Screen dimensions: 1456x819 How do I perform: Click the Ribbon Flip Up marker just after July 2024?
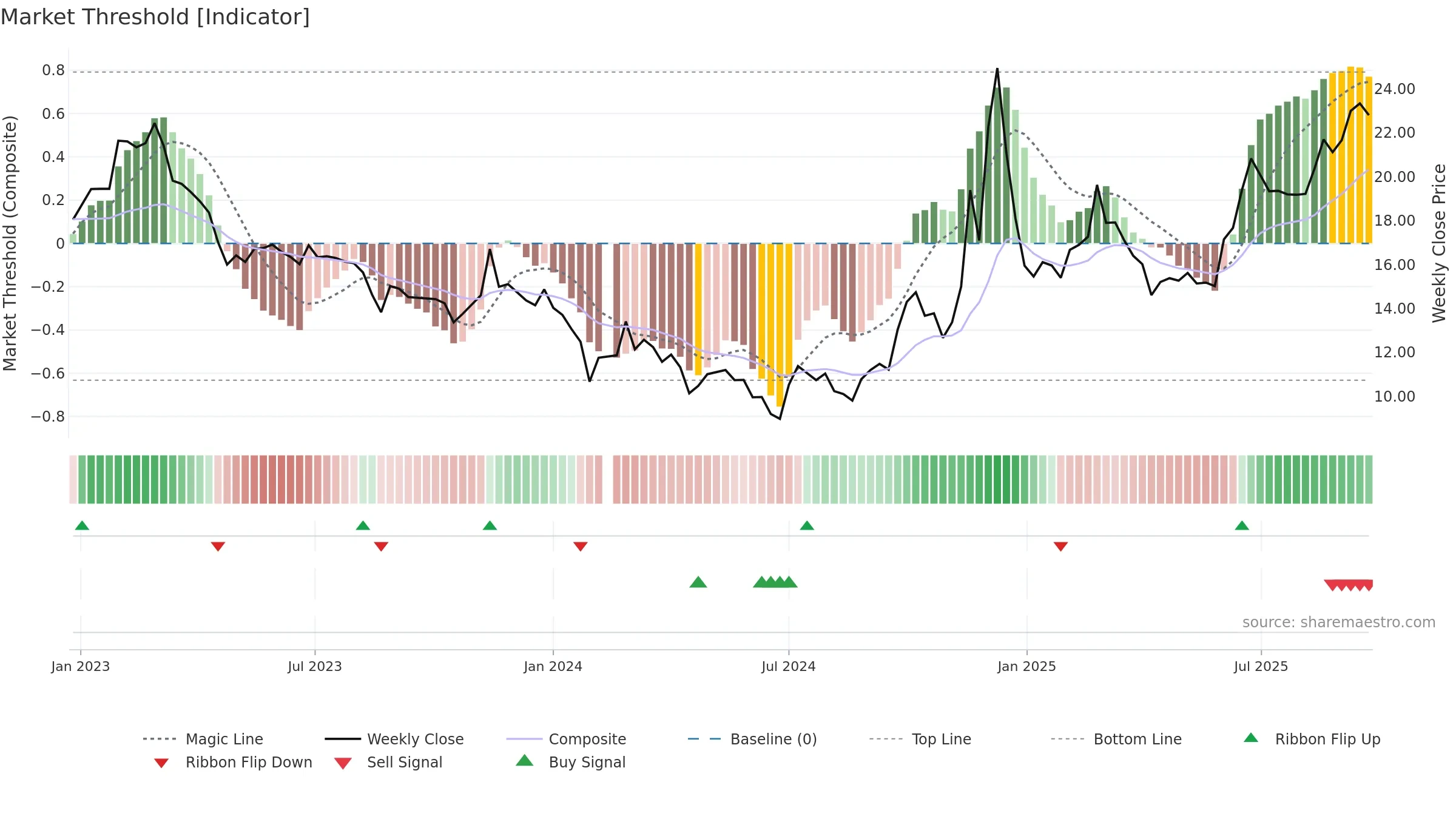coord(807,525)
